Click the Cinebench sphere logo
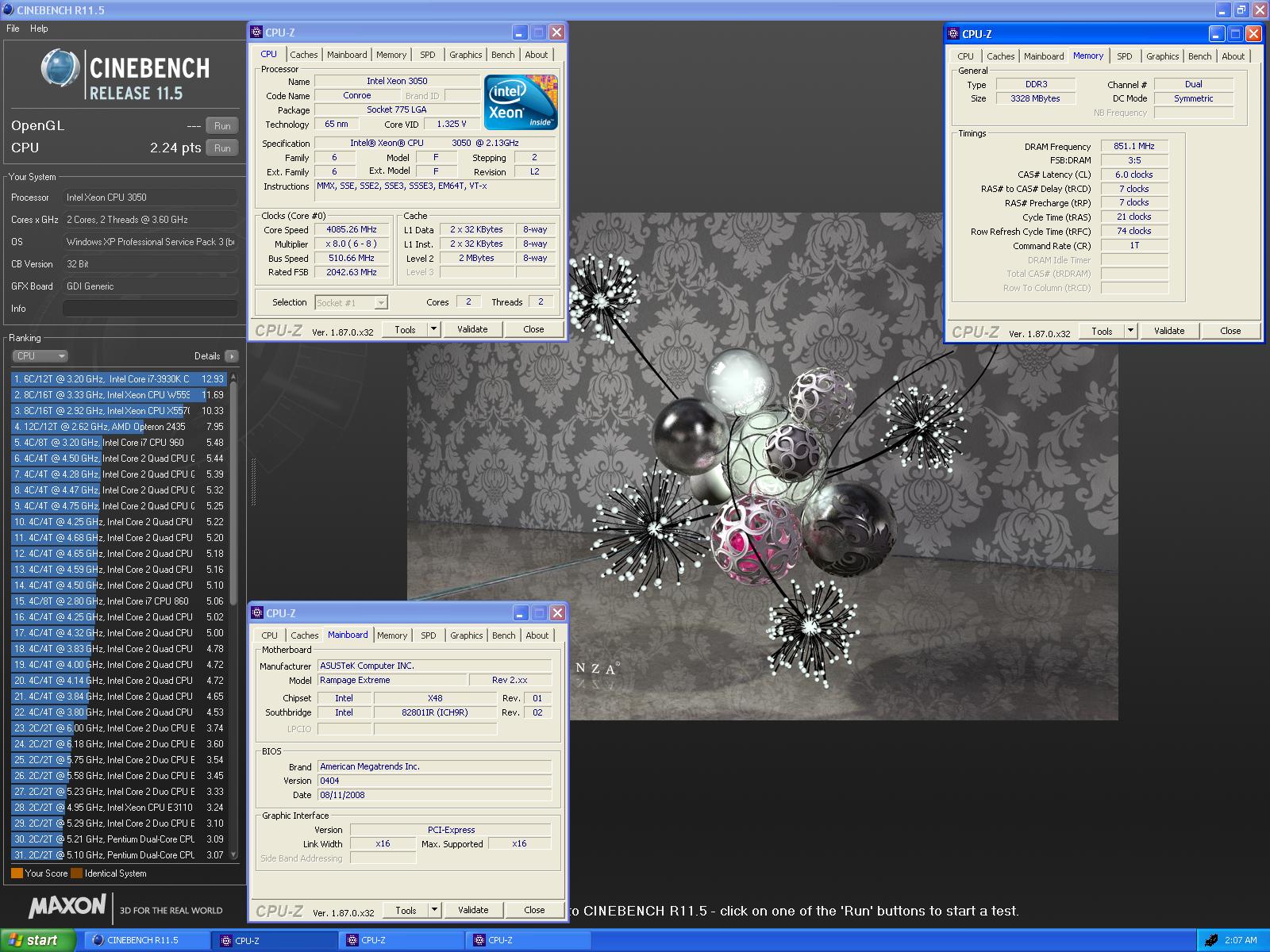The image size is (1270, 952). coord(60,67)
